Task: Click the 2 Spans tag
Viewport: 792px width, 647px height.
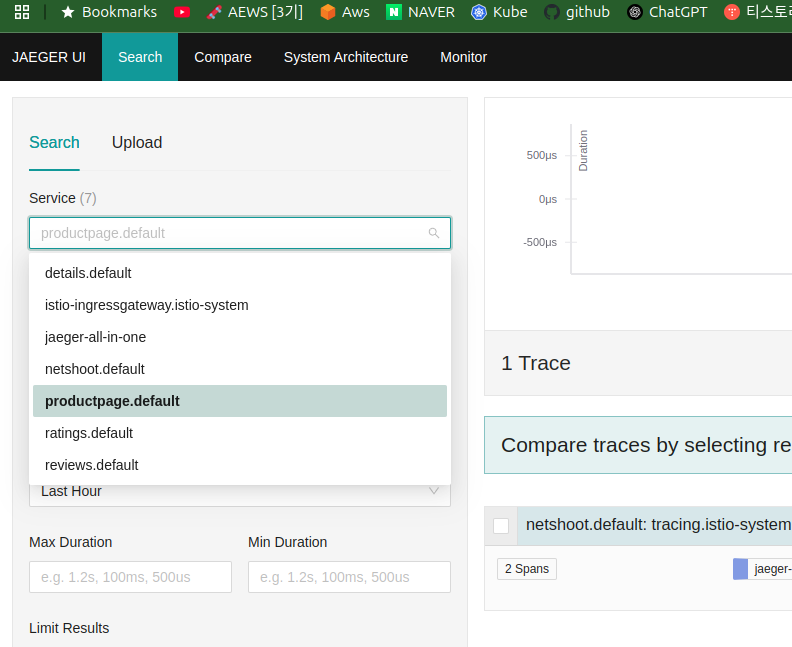Action: (x=527, y=569)
